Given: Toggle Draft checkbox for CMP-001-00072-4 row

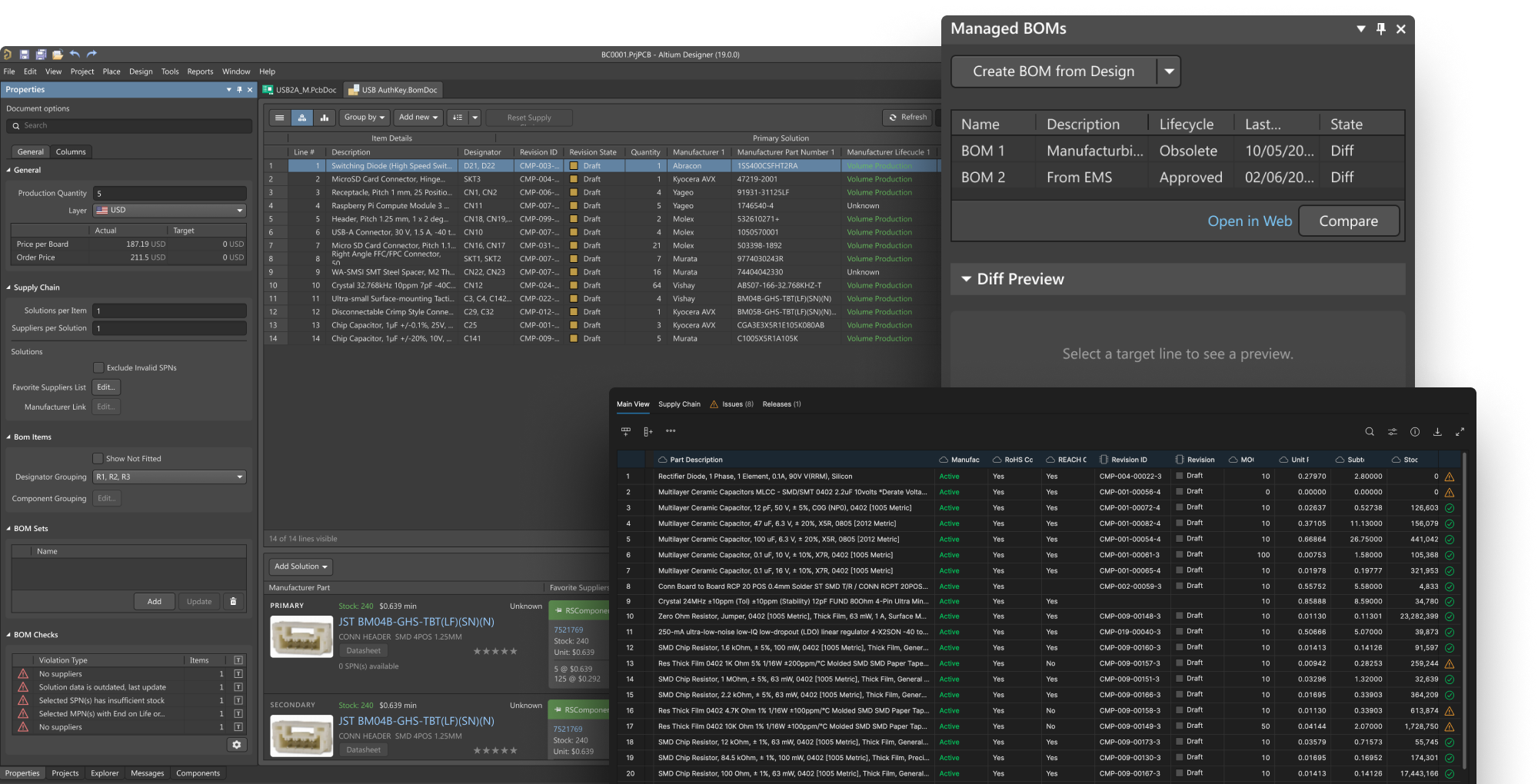Looking at the screenshot, I should tap(1179, 507).
